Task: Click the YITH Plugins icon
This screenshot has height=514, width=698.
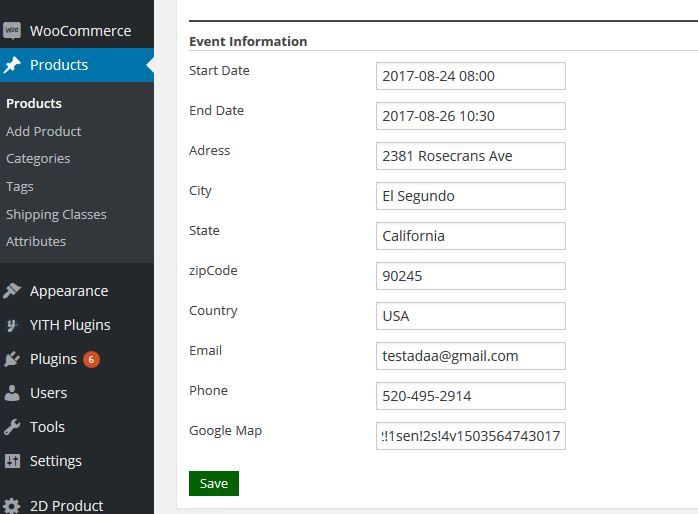Action: pos(12,325)
